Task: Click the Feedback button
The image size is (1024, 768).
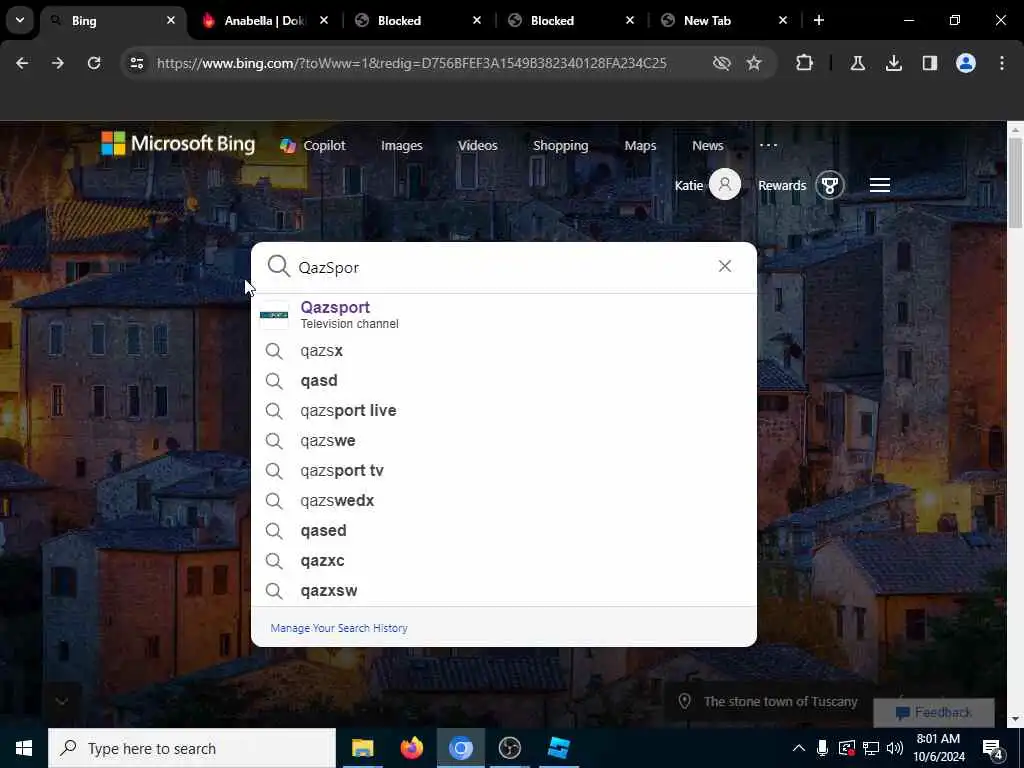Action: 934,712
